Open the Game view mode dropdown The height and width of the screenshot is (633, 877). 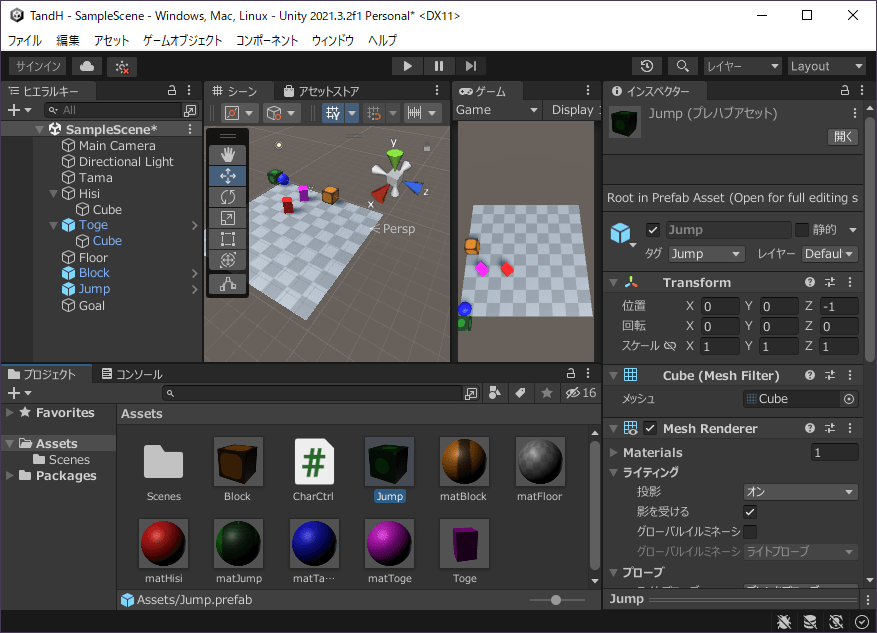point(497,110)
